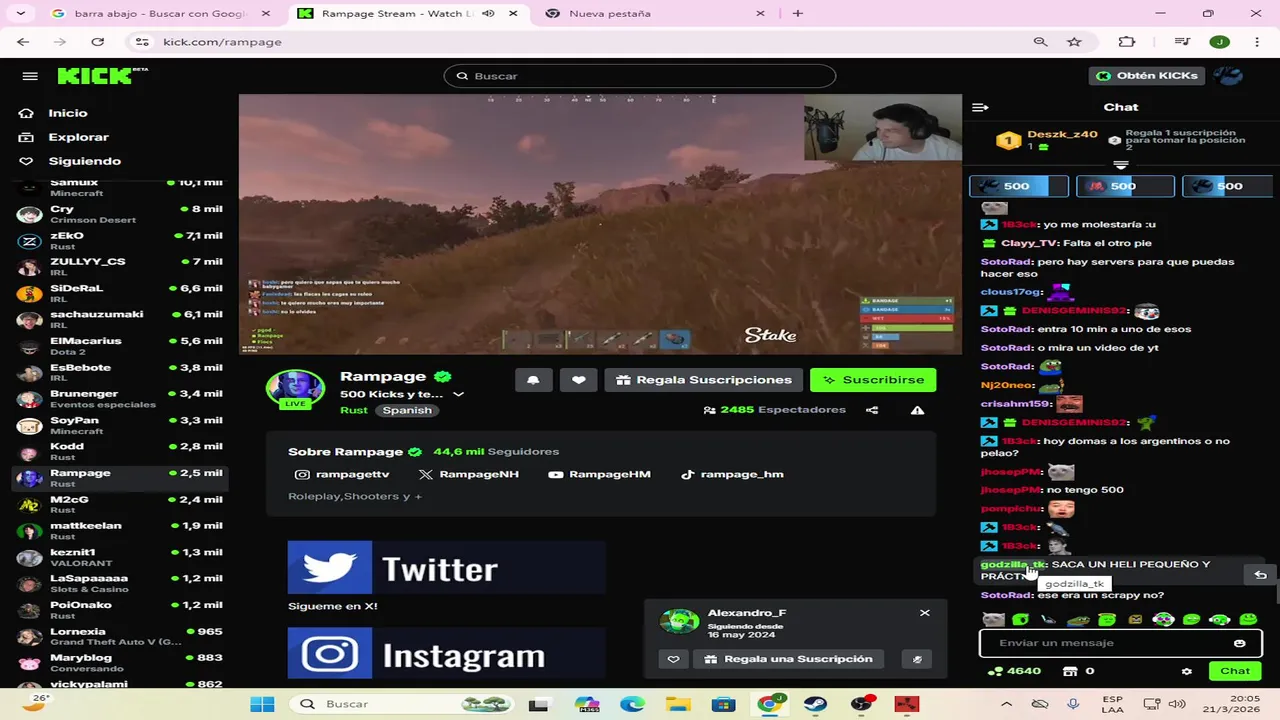The width and height of the screenshot is (1280, 720).
Task: Open ElMacarius channel in the sidebar
Action: coord(120,346)
